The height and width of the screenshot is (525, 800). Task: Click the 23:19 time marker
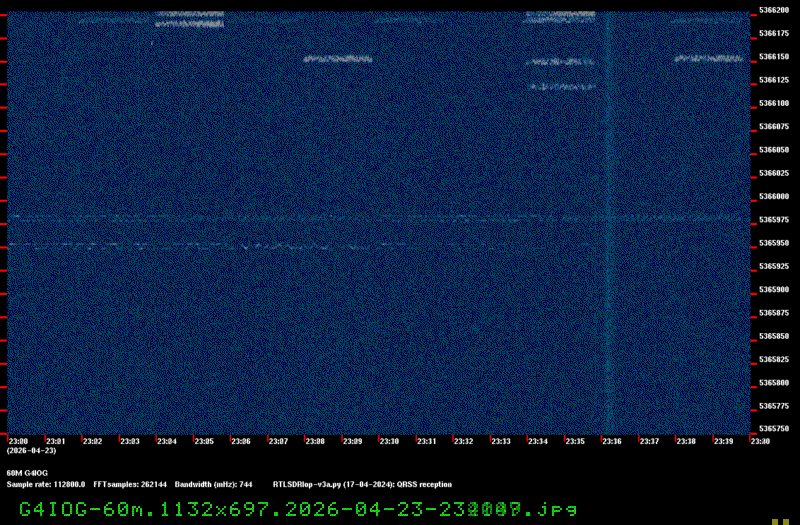coord(723,441)
